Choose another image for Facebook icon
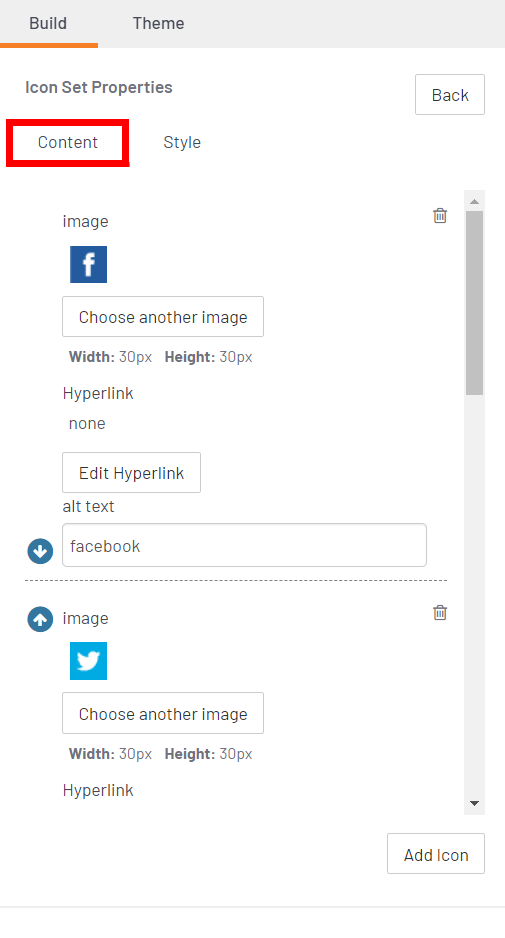 click(163, 316)
